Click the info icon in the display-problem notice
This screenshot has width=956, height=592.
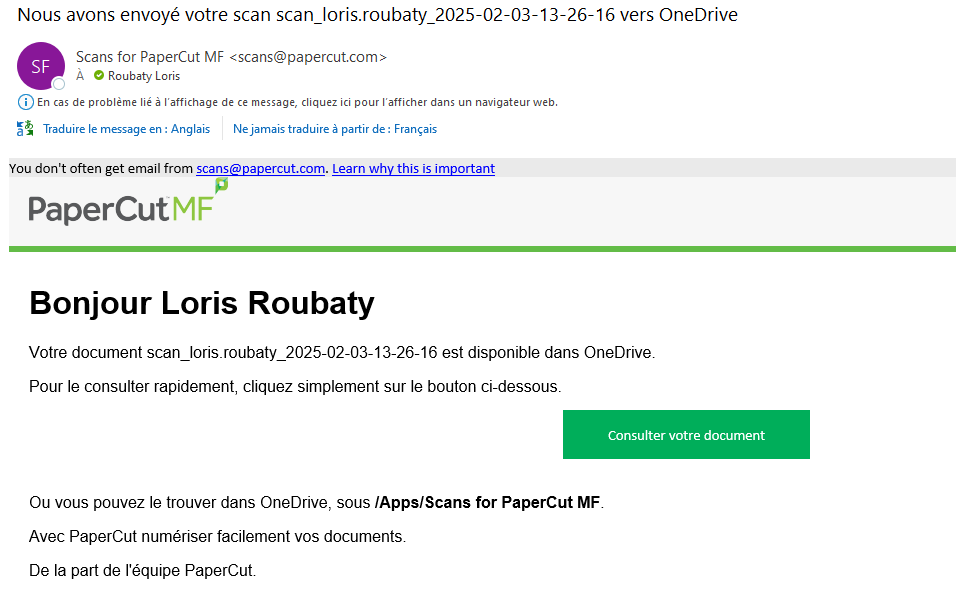[25, 102]
